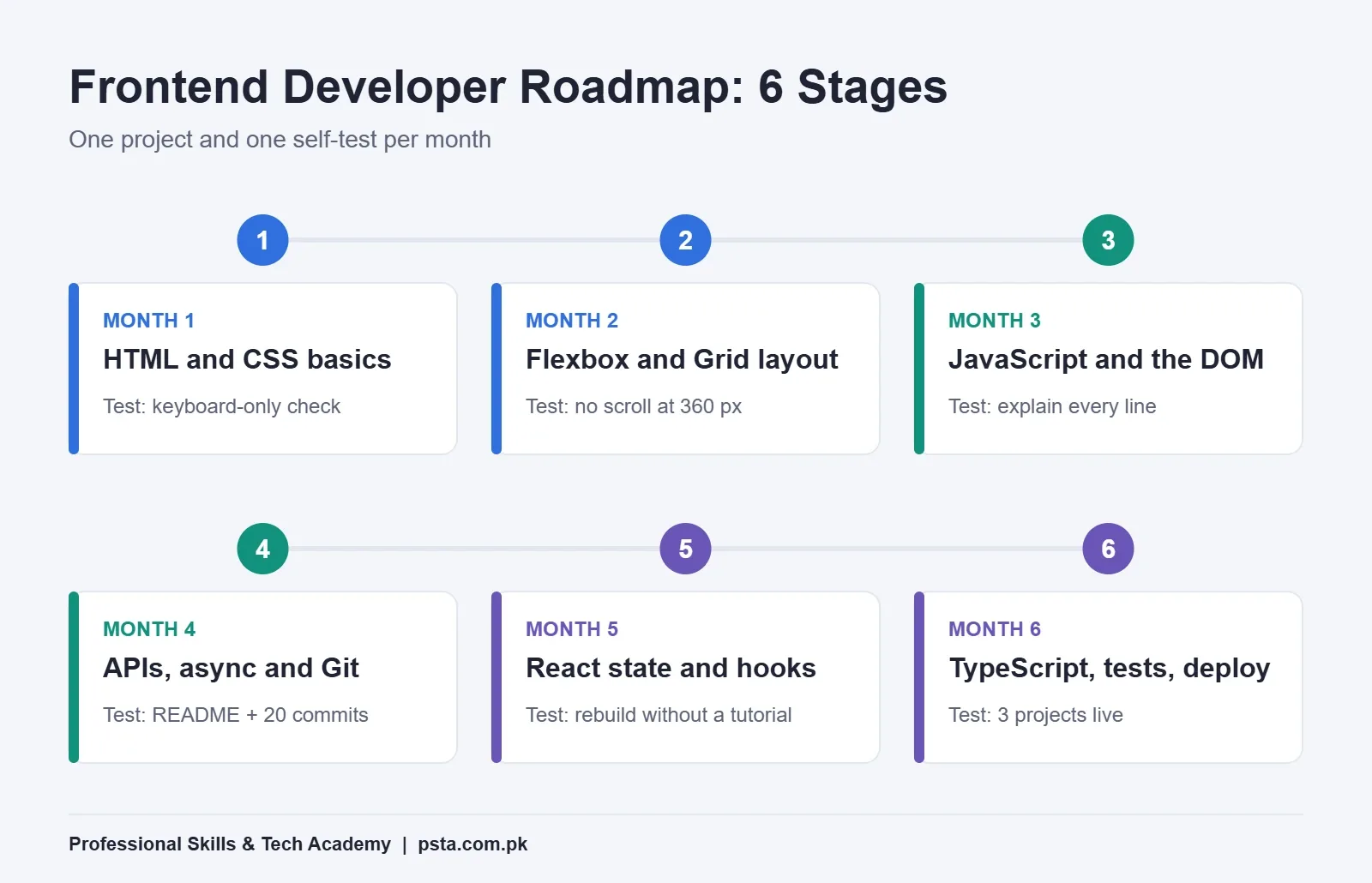The width and height of the screenshot is (1372, 883).
Task: Select the stage 2 number circle
Action: point(685,240)
